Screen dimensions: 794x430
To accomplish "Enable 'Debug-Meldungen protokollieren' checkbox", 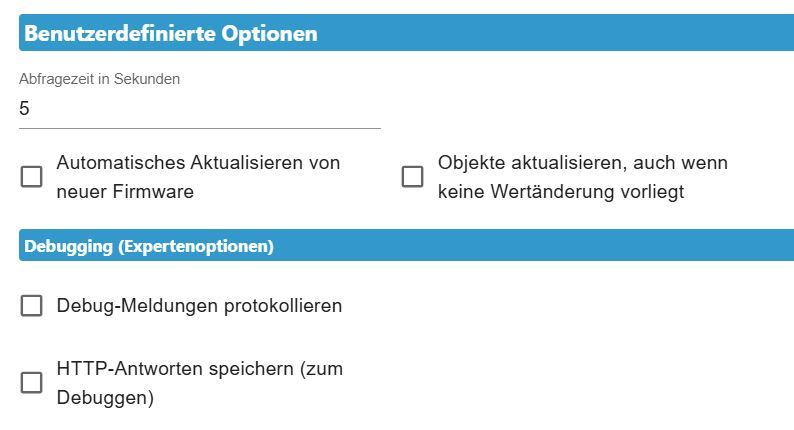I will click(x=32, y=306).
